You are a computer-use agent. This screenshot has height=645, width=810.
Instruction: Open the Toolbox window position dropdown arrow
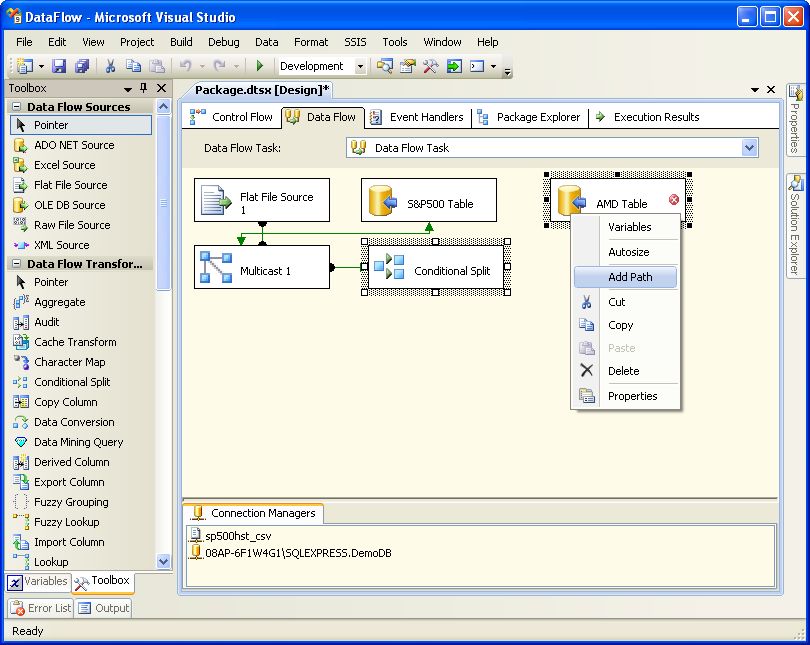click(128, 89)
